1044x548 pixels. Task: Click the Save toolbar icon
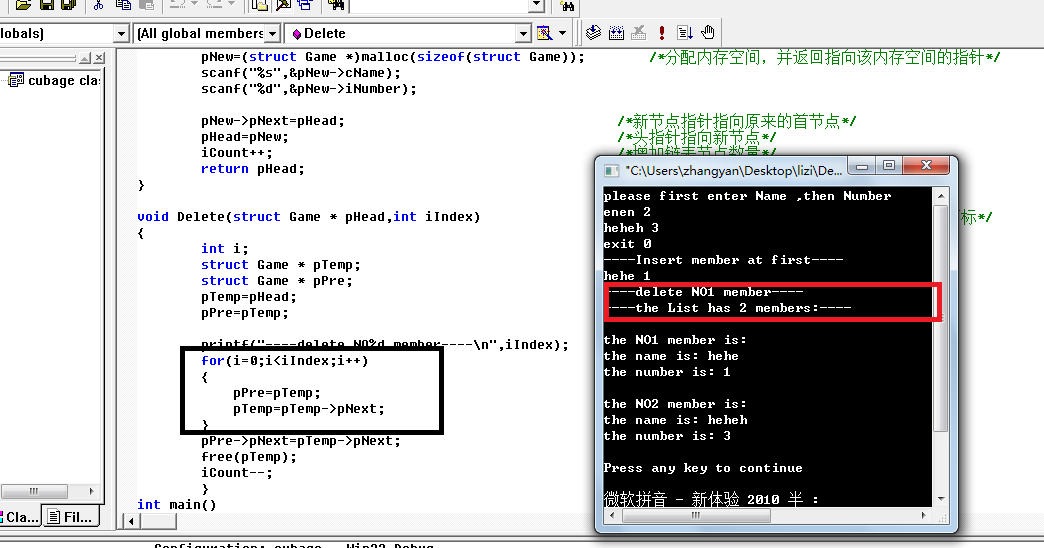tap(47, 5)
